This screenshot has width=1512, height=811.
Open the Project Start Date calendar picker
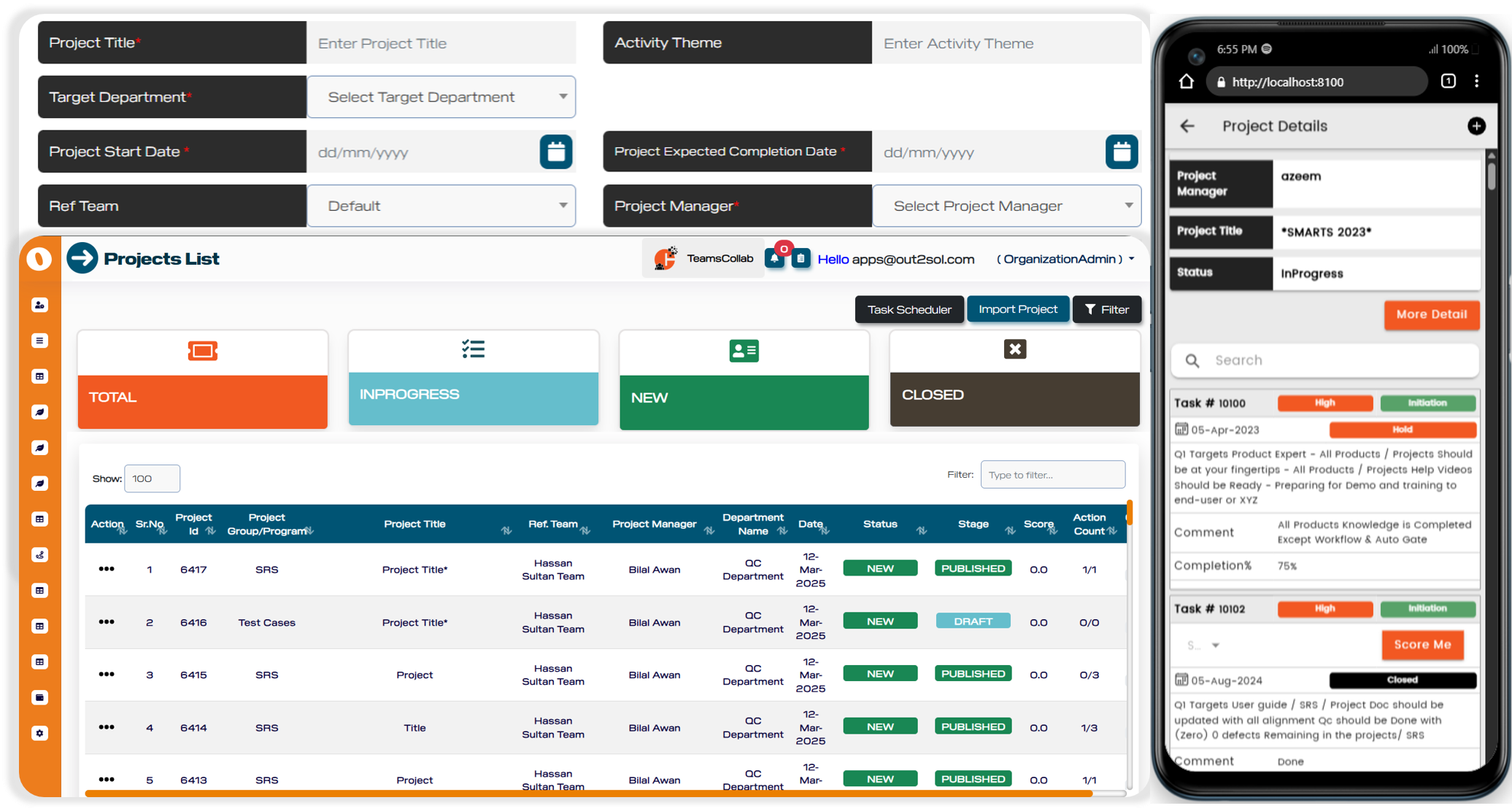[x=556, y=152]
